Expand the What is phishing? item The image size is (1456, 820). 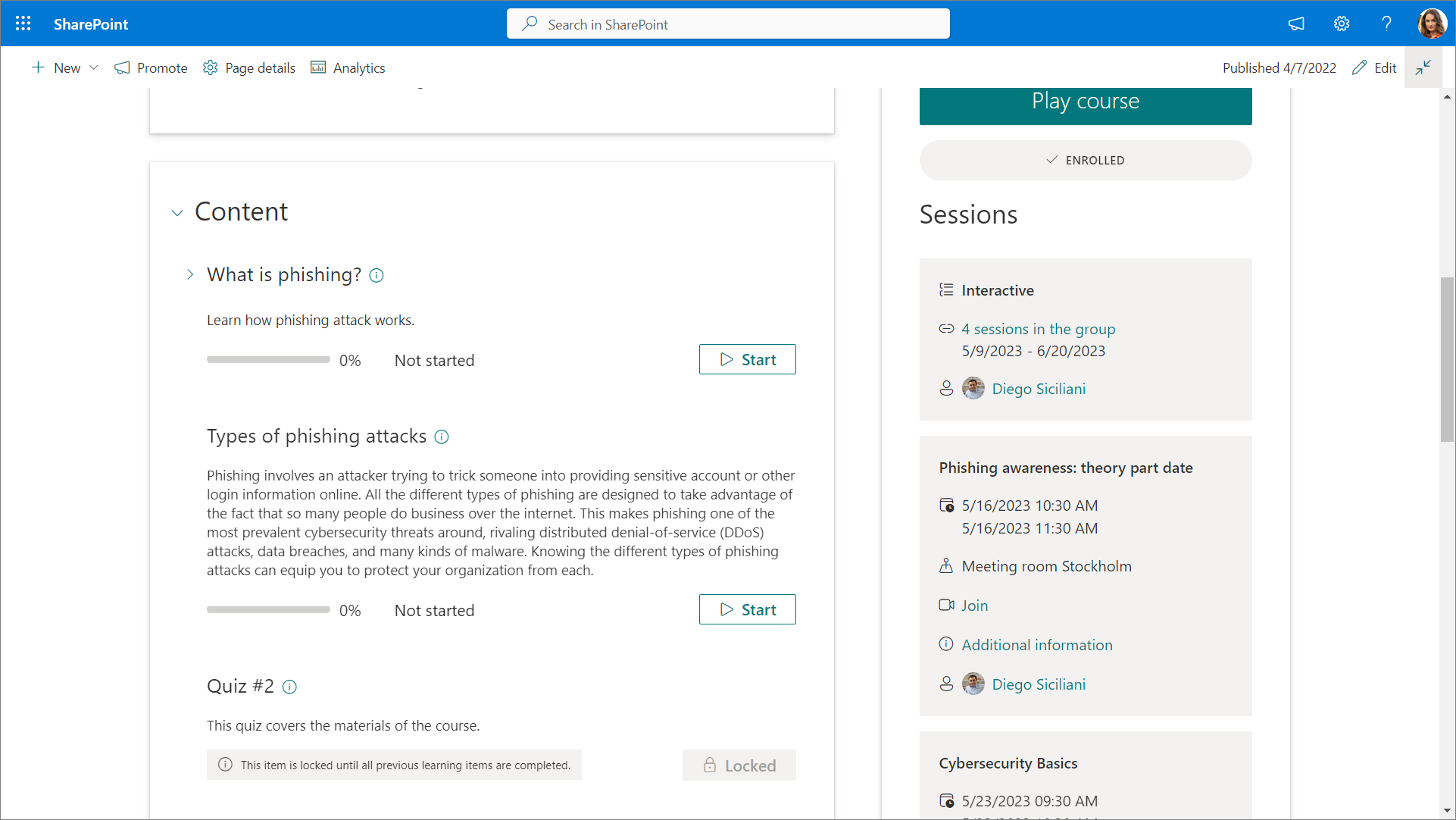[x=190, y=274]
